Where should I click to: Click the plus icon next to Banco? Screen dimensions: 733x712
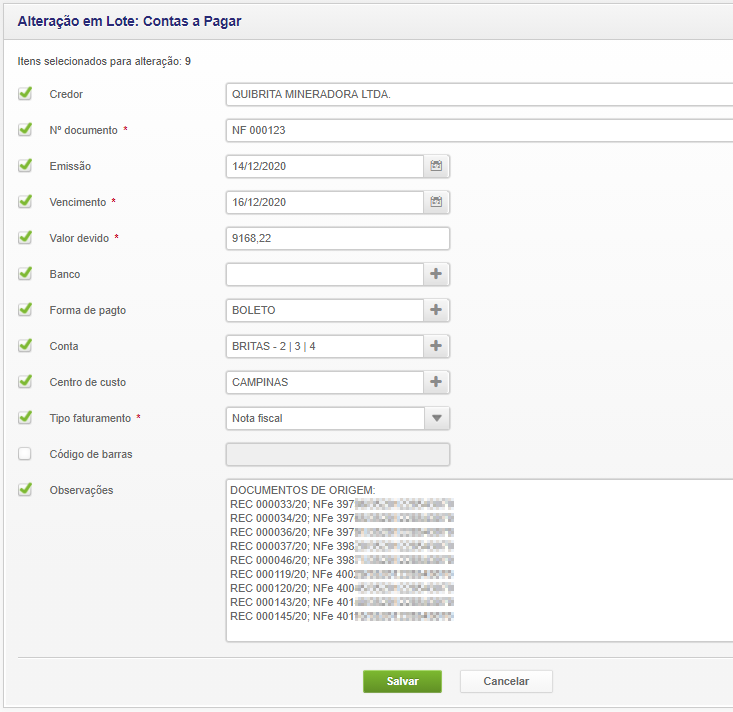click(x=436, y=274)
